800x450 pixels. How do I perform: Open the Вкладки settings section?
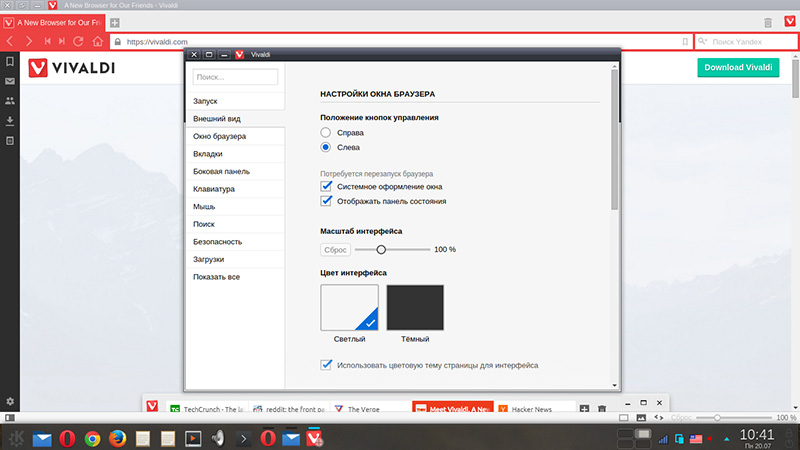pyautogui.click(x=235, y=154)
